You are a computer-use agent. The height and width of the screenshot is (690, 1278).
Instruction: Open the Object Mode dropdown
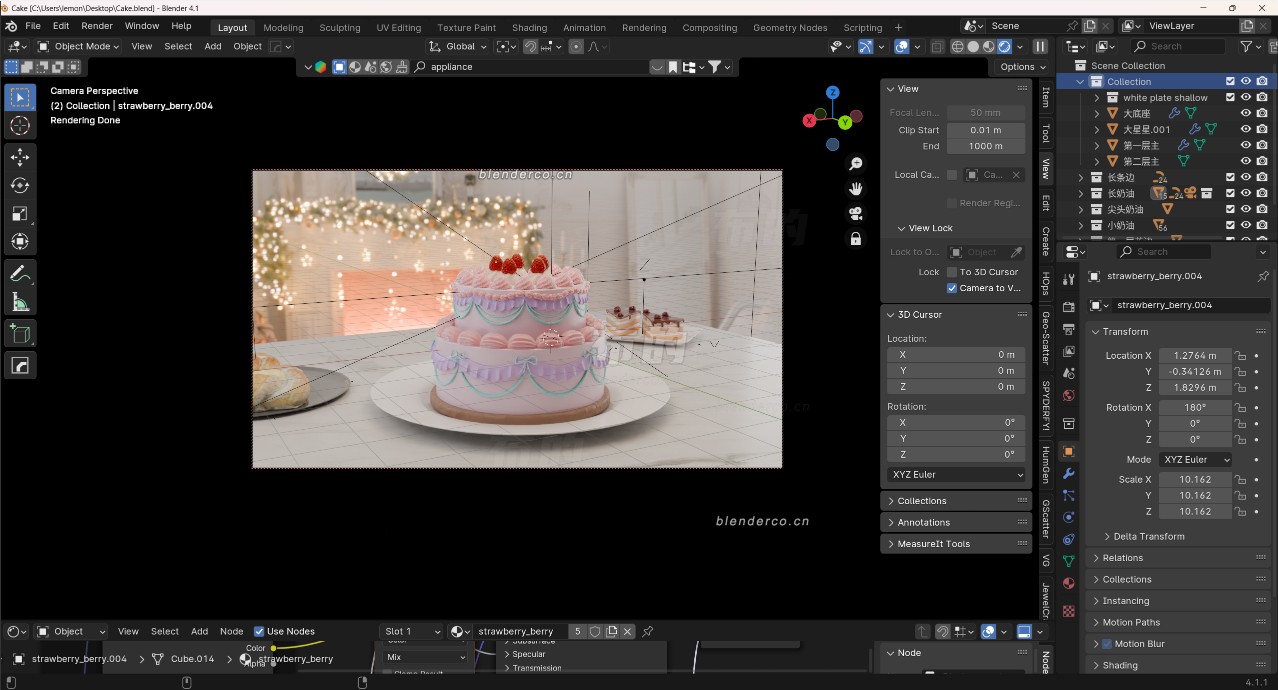tap(78, 46)
